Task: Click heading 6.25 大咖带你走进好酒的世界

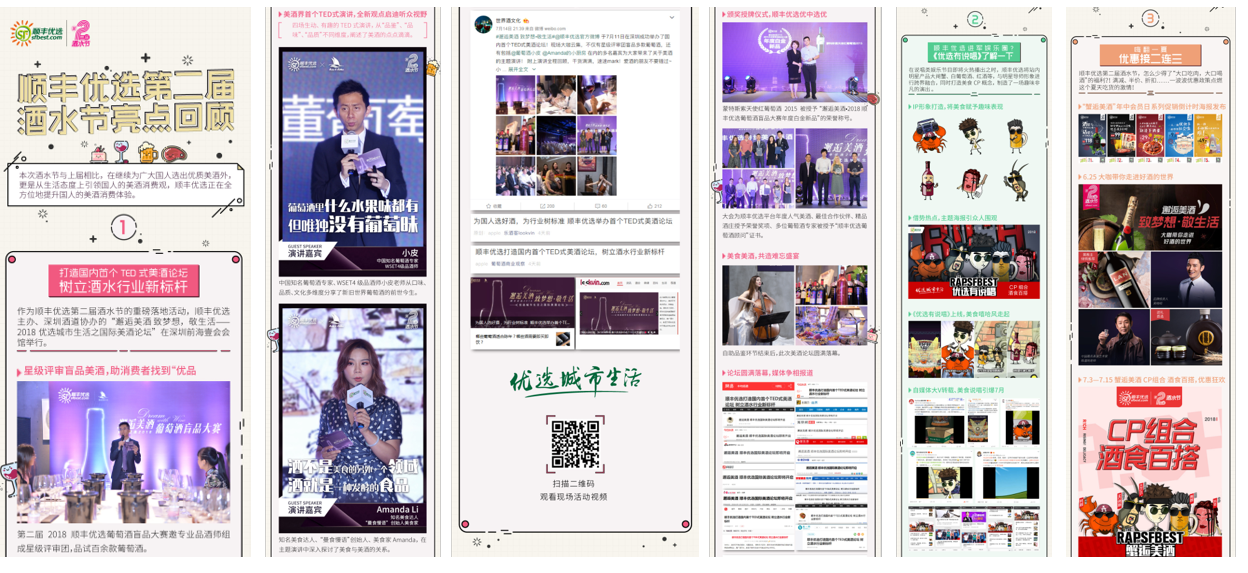Action: [1126, 177]
